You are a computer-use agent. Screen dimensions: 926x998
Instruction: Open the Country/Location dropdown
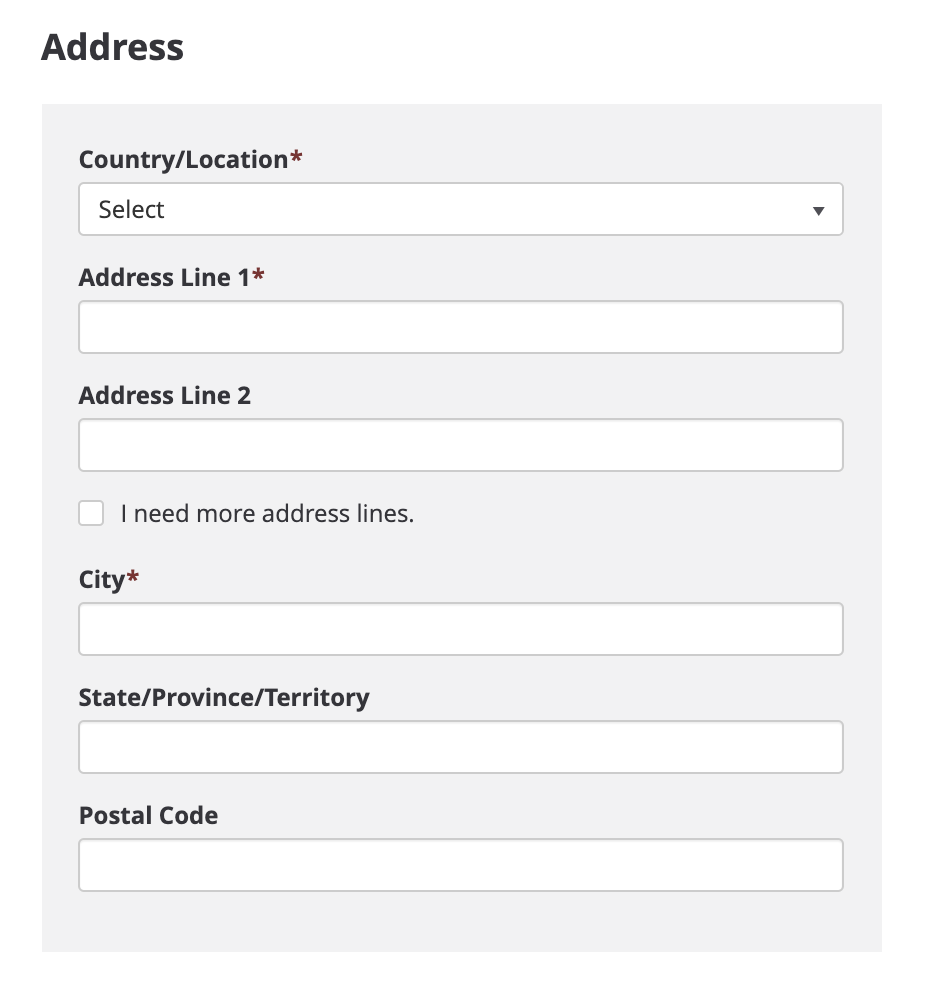(x=460, y=209)
